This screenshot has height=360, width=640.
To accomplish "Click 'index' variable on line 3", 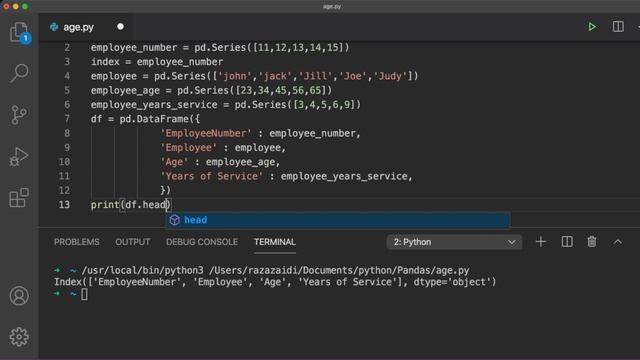I will (105, 62).
